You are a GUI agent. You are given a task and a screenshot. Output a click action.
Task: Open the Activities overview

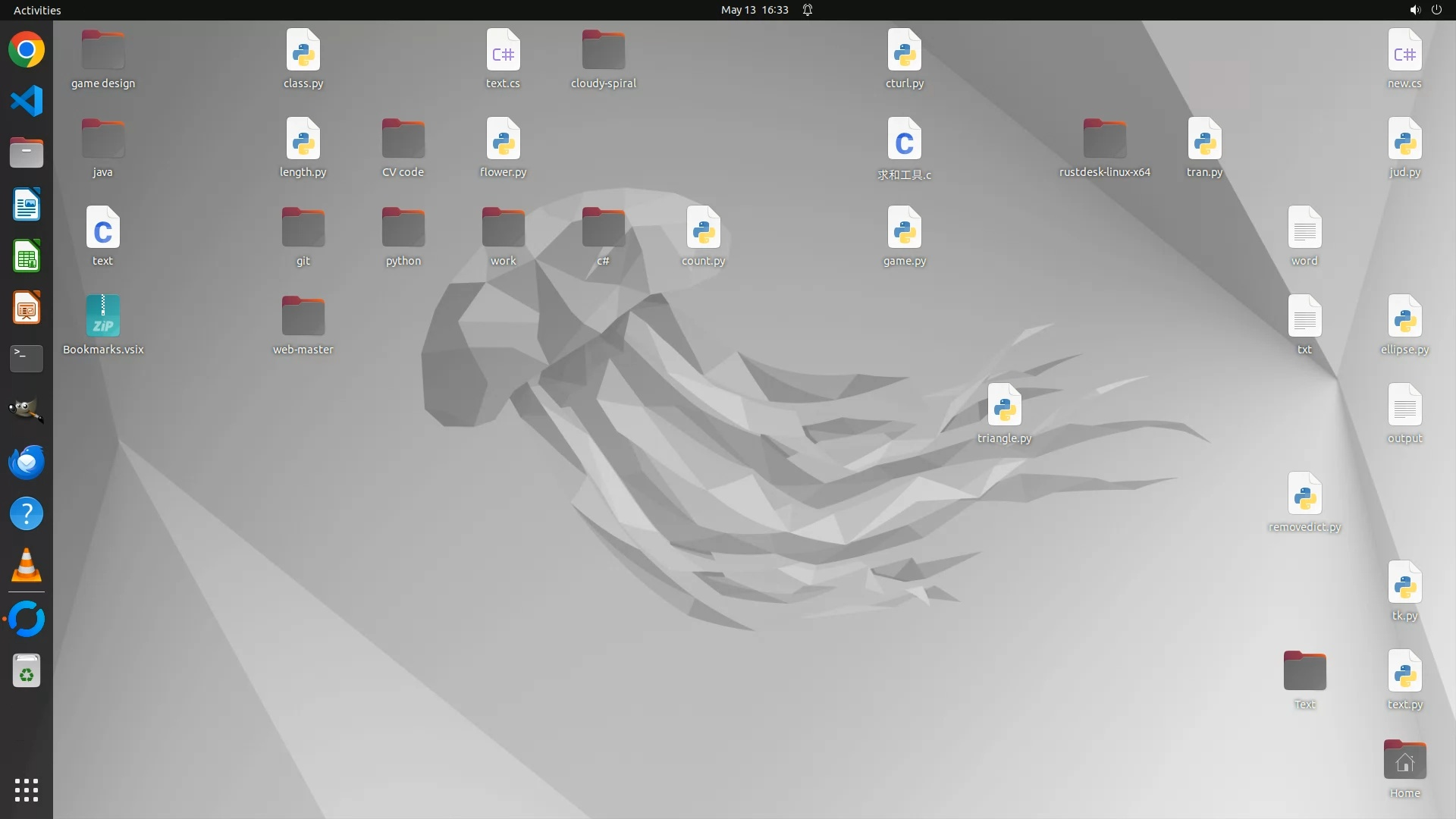[x=37, y=10]
